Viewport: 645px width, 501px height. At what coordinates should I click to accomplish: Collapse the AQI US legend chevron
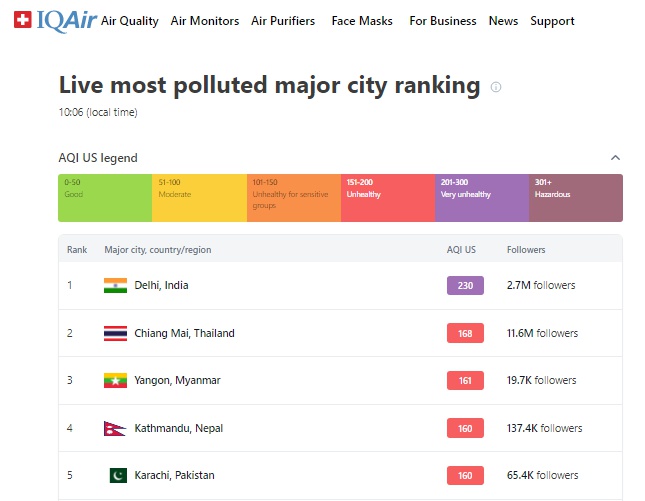[615, 158]
